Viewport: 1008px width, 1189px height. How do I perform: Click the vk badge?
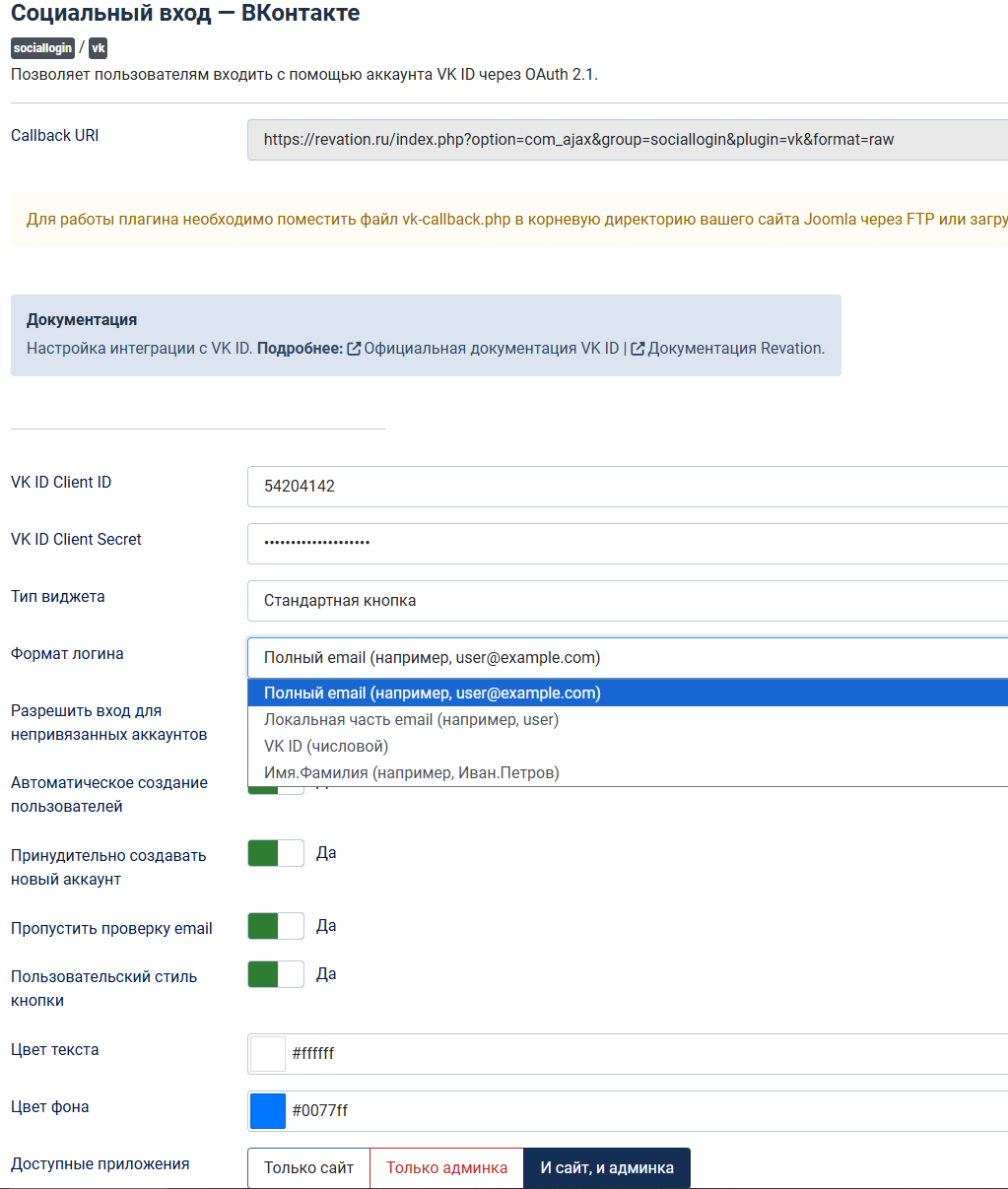(98, 48)
